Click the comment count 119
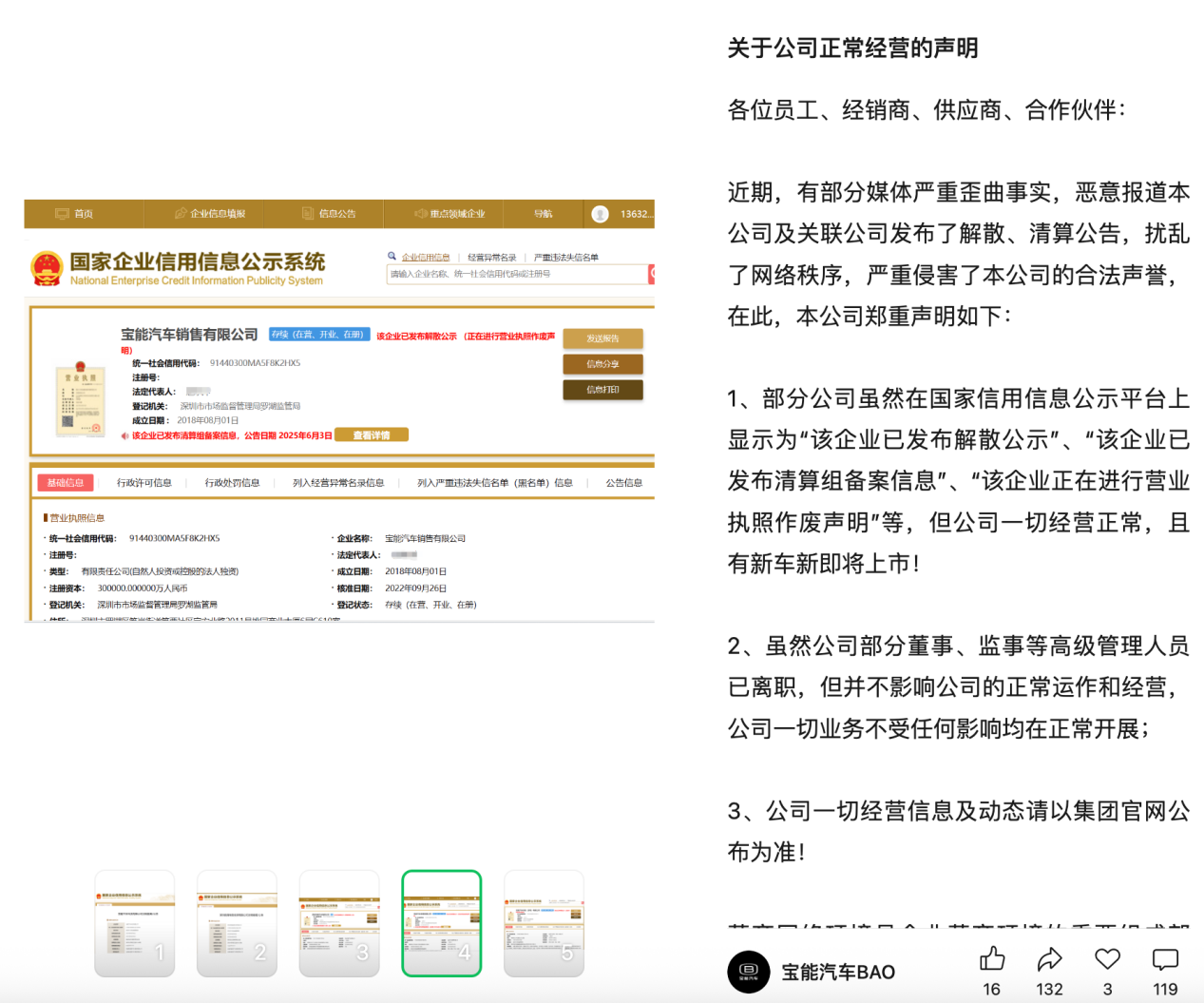 point(1165,990)
